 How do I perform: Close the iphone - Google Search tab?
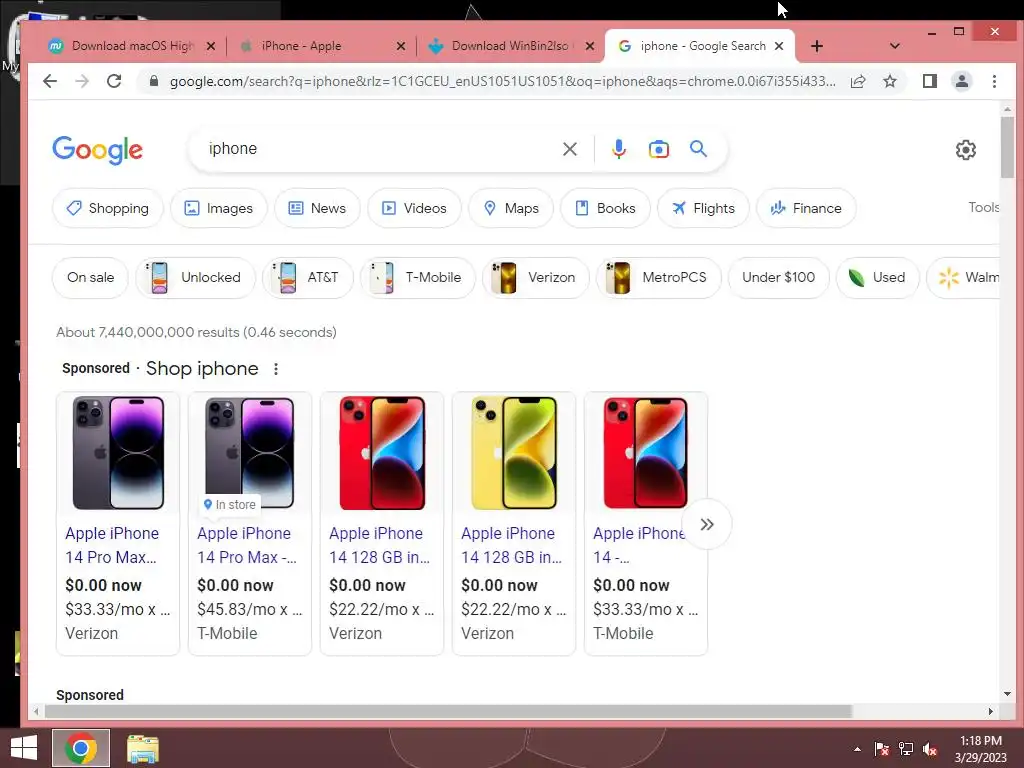[778, 46]
